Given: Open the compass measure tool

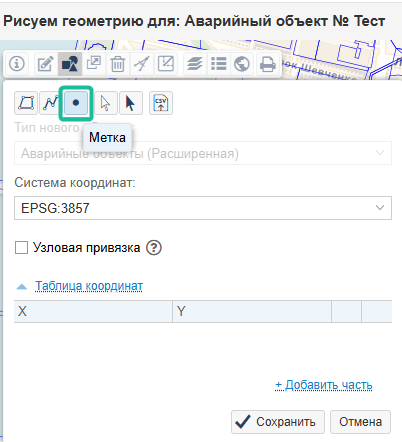Looking at the screenshot, I should pos(142,63).
